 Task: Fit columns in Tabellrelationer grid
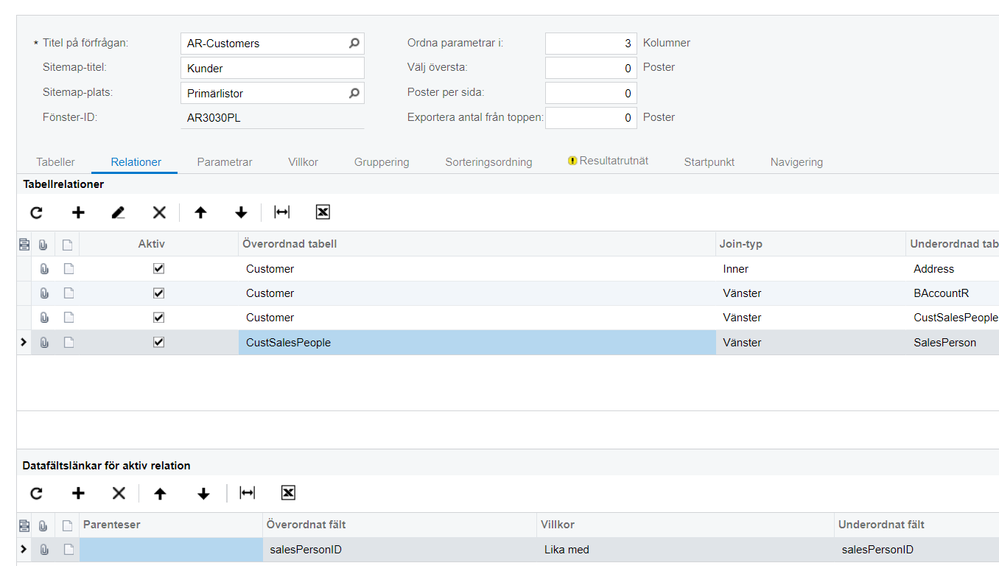282,213
